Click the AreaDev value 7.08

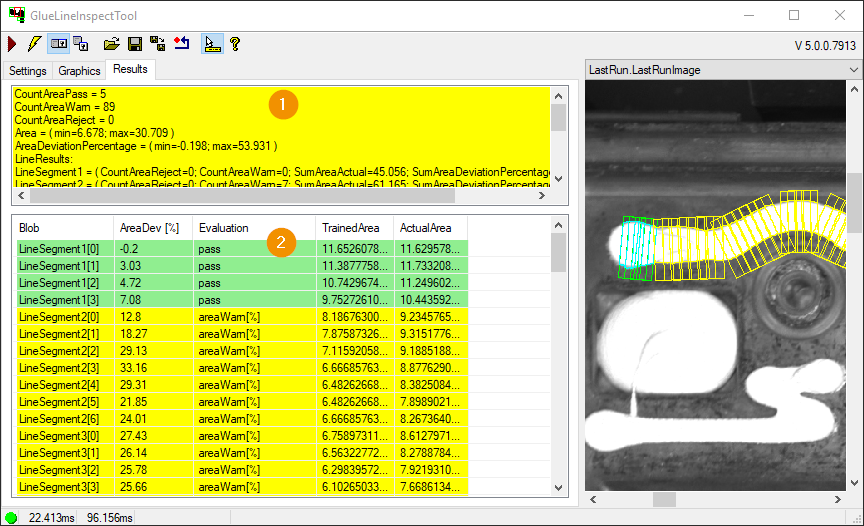pyautogui.click(x=131, y=300)
